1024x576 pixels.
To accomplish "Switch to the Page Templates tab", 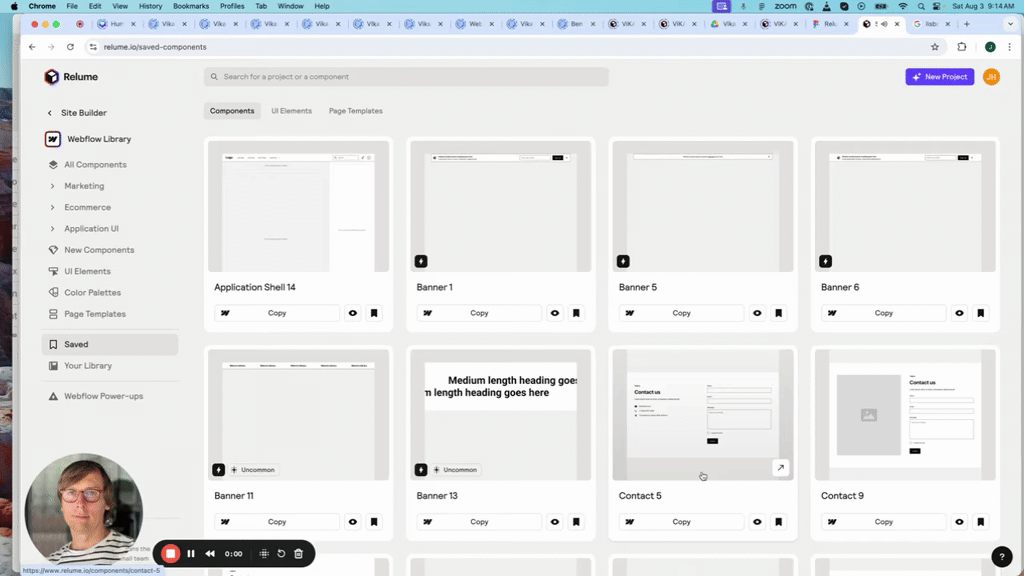I will pyautogui.click(x=356, y=111).
